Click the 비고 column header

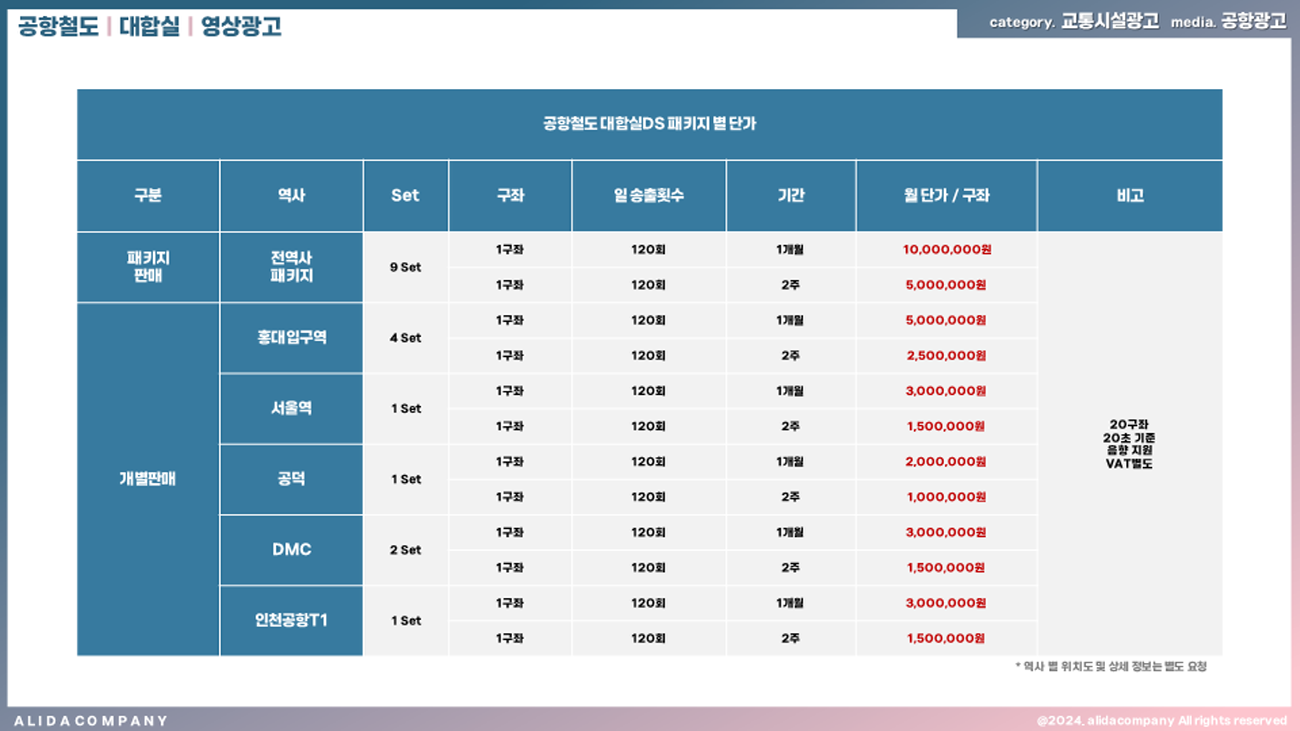1129,196
